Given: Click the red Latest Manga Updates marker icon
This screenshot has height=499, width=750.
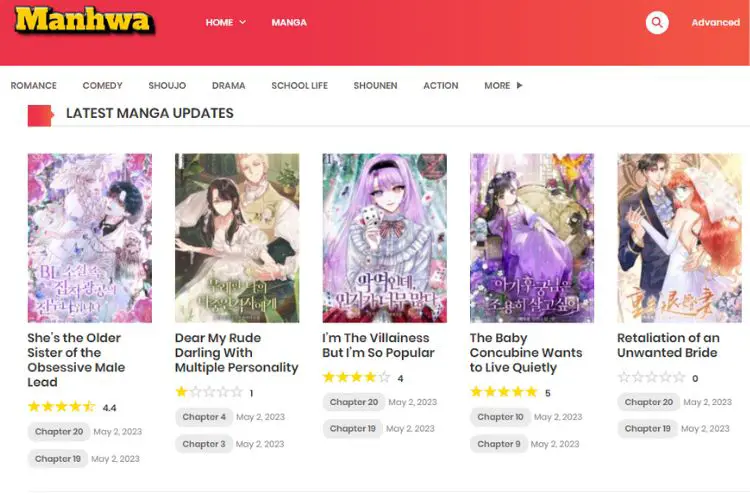Looking at the screenshot, I should click(40, 115).
